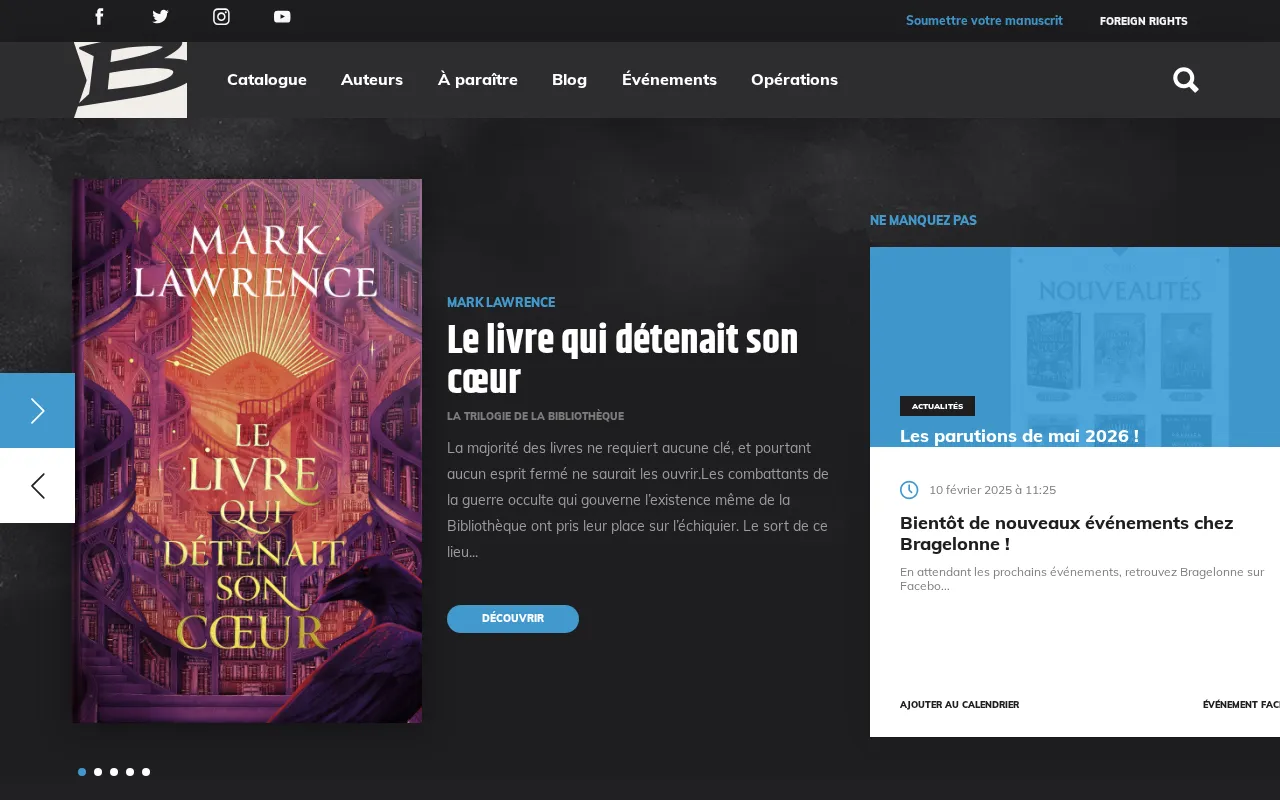Open the Opérations menu item
The height and width of the screenshot is (800, 1280).
tap(794, 80)
